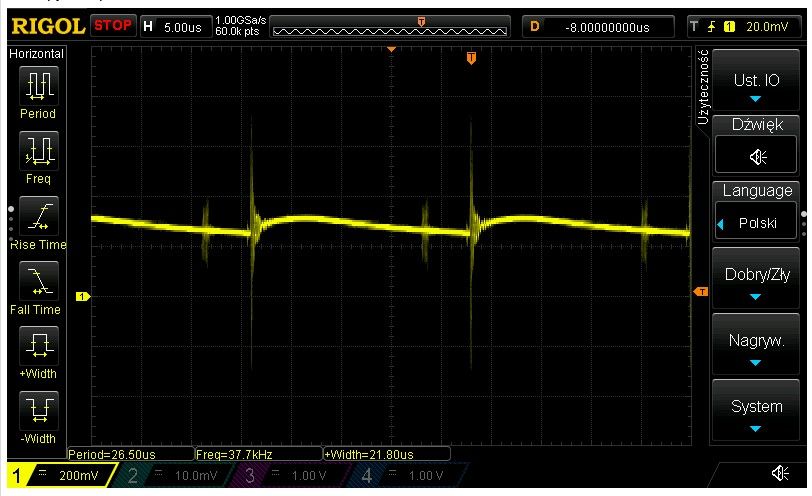The width and height of the screenshot is (812, 496).
Task: Select the +Width measurement icon
Action: [x=39, y=346]
